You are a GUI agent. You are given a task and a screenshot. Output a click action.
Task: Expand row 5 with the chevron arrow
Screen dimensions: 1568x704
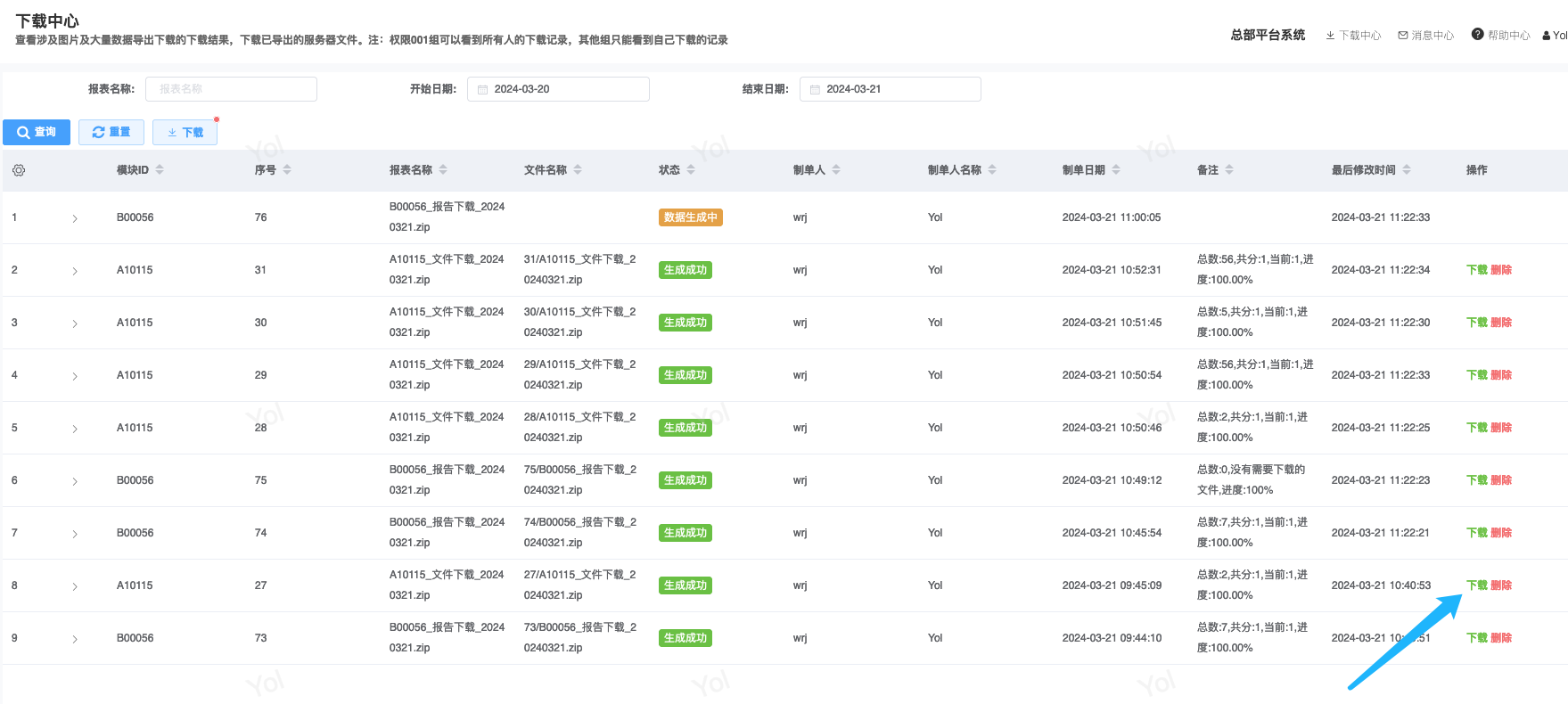[x=75, y=429]
